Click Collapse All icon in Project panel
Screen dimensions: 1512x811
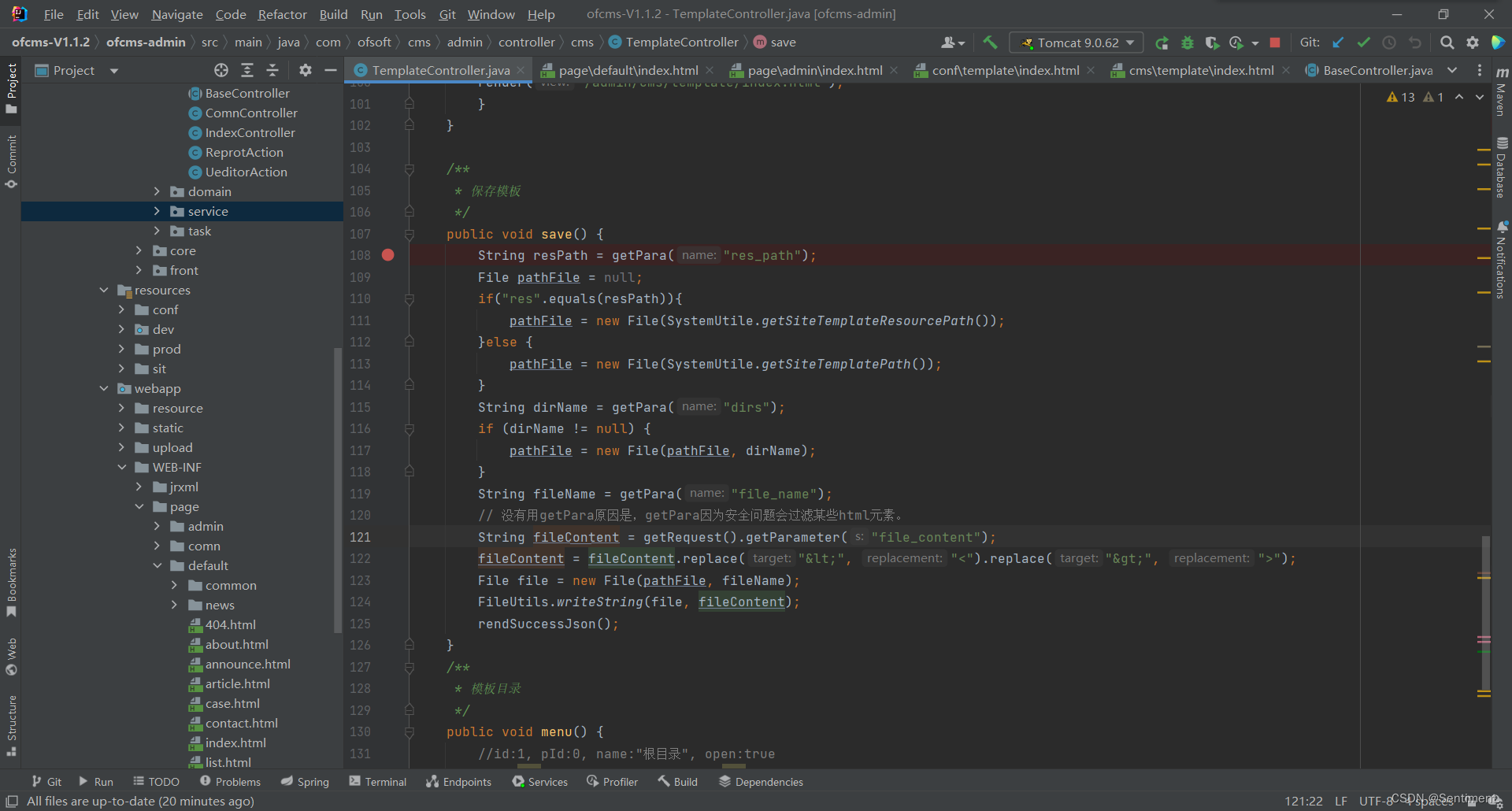pos(272,70)
